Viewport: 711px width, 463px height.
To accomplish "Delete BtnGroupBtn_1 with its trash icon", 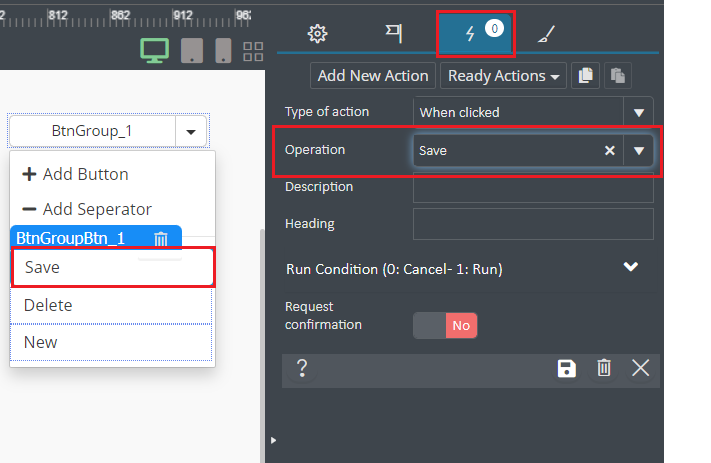I will [161, 239].
